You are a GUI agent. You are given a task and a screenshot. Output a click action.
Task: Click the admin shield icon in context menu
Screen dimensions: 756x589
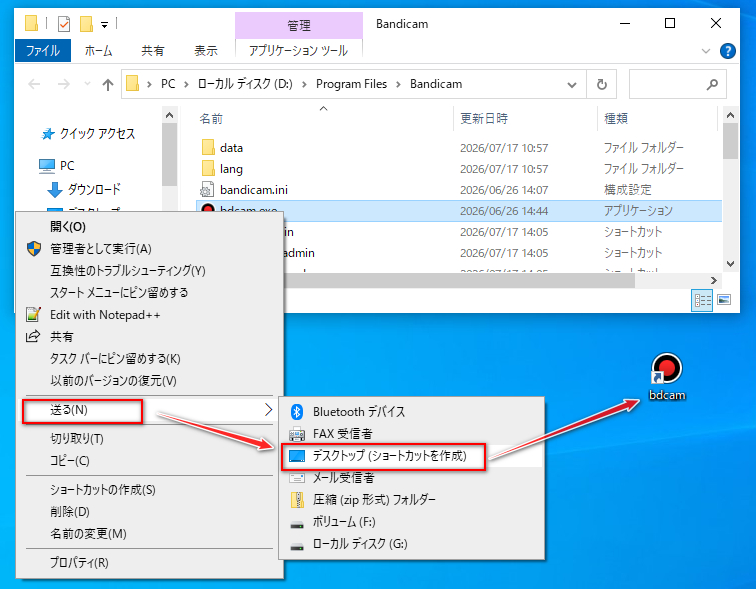[34, 249]
